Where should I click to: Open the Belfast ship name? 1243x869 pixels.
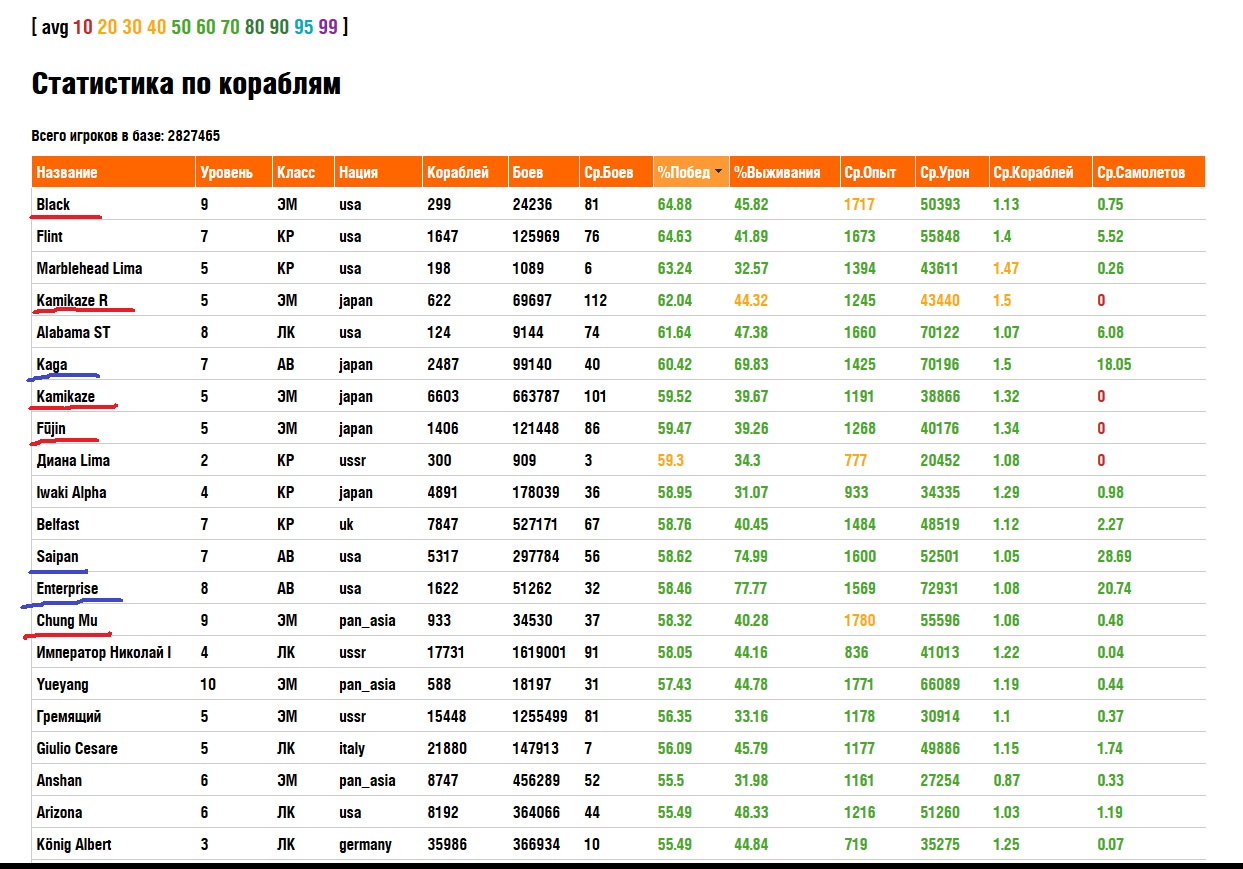click(x=58, y=524)
